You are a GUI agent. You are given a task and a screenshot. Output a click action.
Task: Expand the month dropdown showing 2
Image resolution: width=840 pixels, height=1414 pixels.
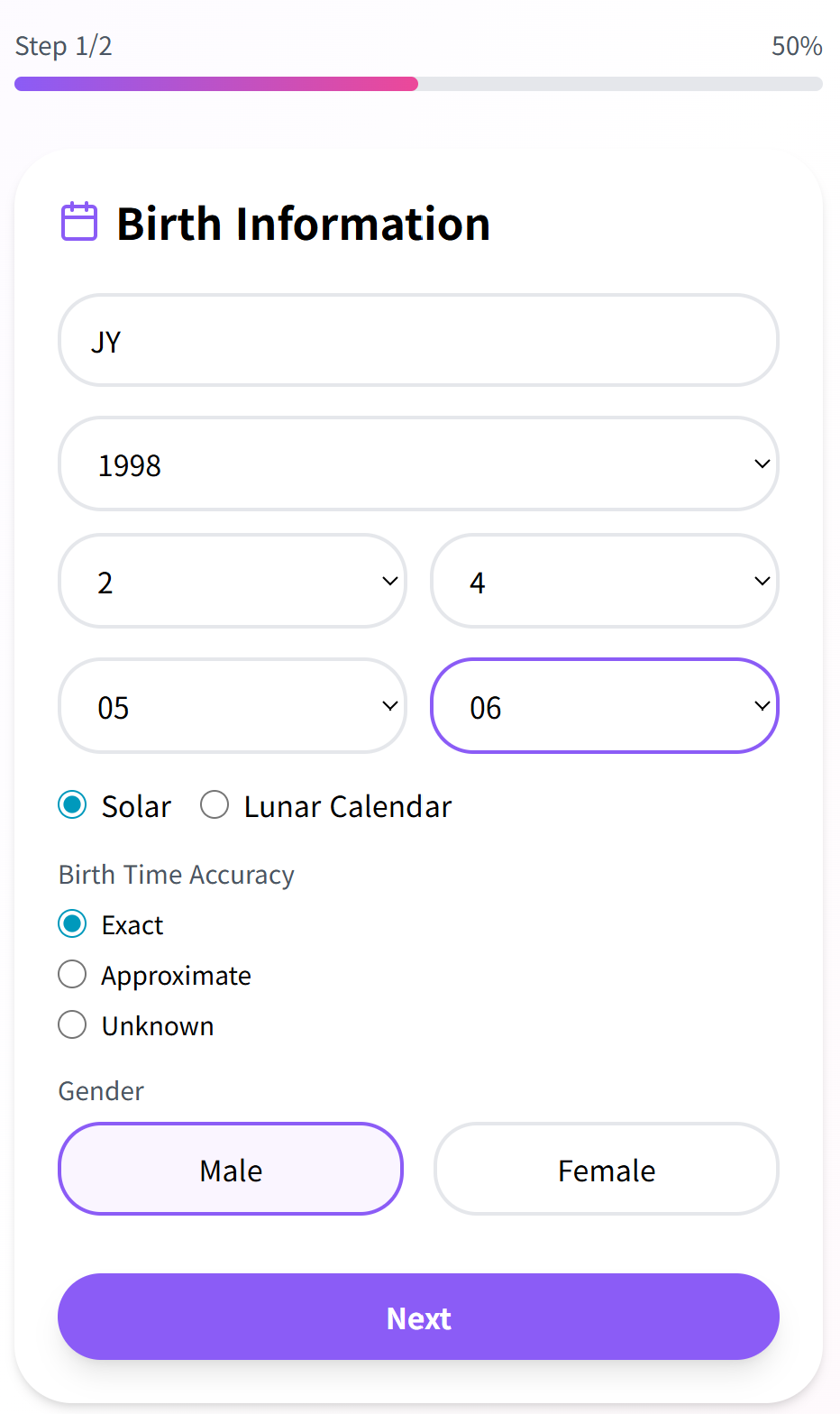232,581
